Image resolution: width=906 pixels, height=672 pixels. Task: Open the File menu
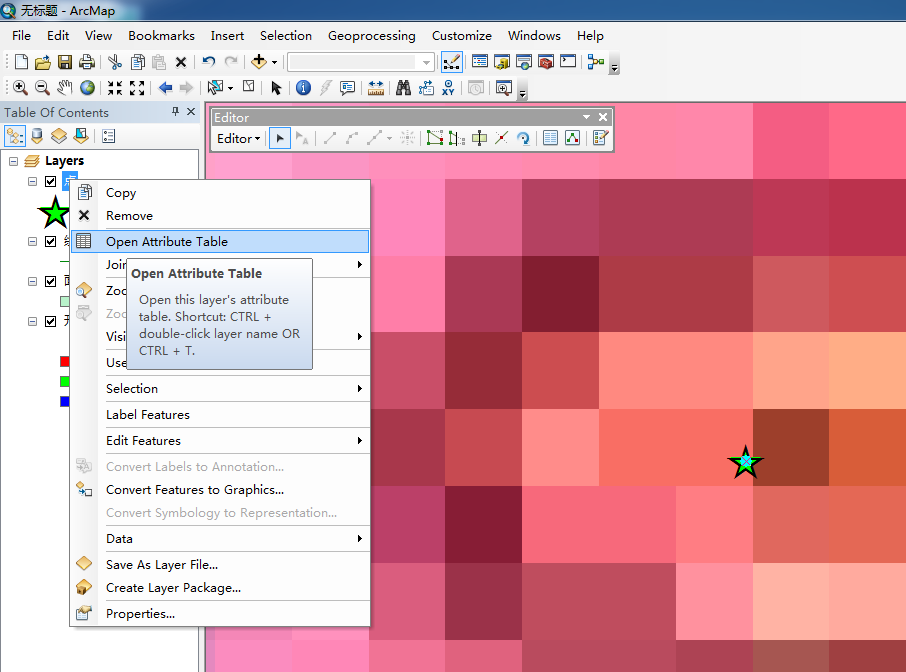[21, 36]
